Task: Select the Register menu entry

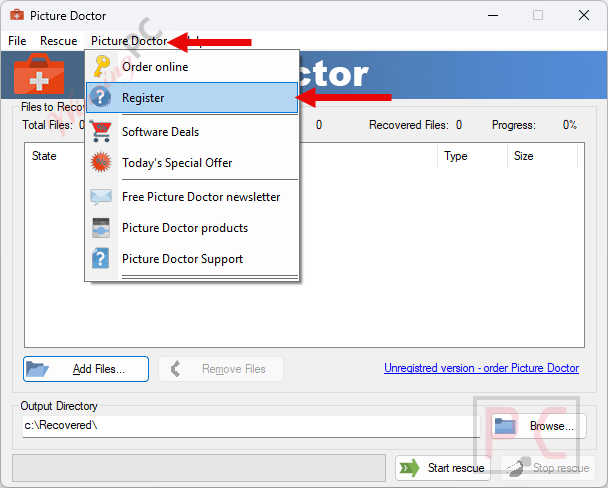Action: (x=192, y=98)
